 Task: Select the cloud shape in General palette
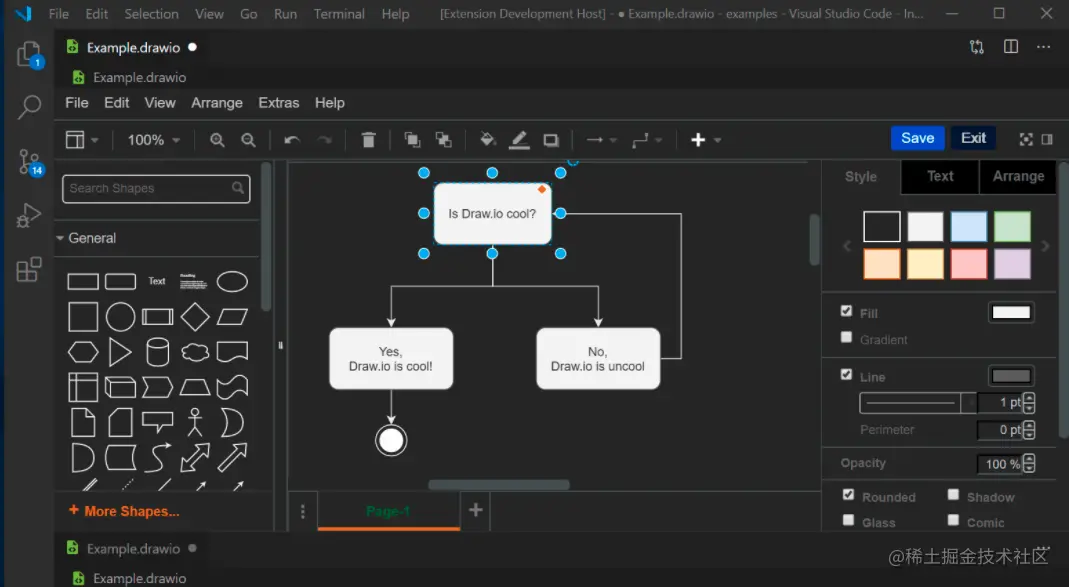pyautogui.click(x=195, y=352)
